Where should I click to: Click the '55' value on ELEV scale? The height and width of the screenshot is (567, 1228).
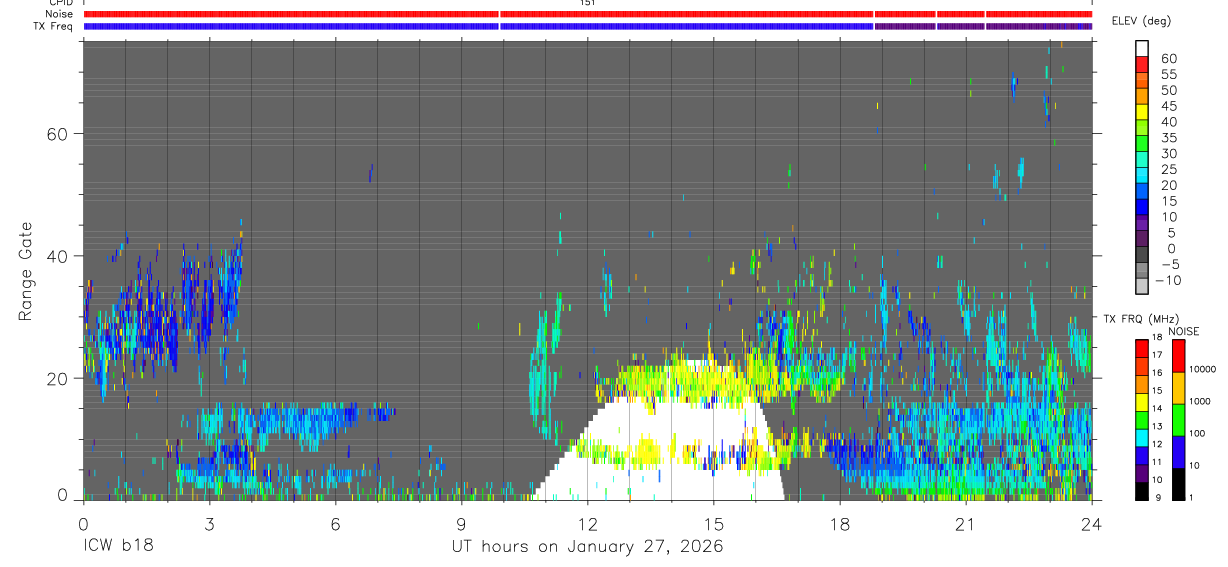tap(1168, 75)
